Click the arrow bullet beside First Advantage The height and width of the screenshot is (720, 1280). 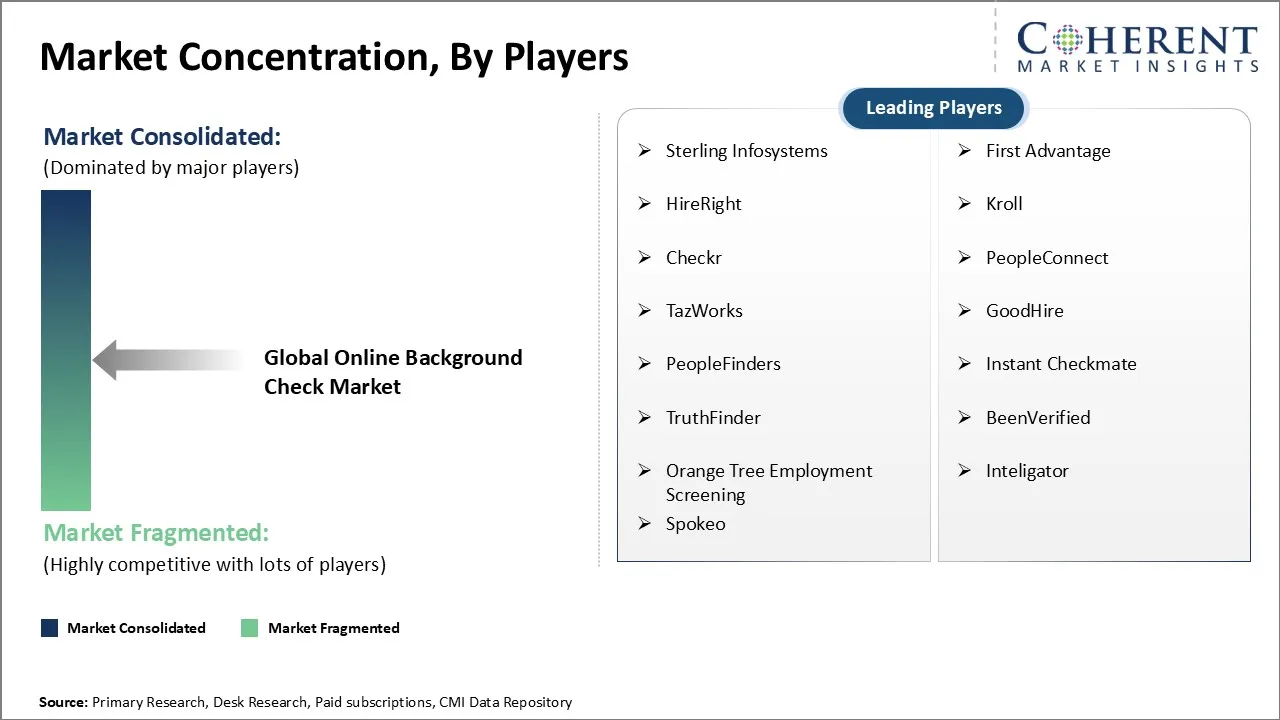tap(965, 151)
